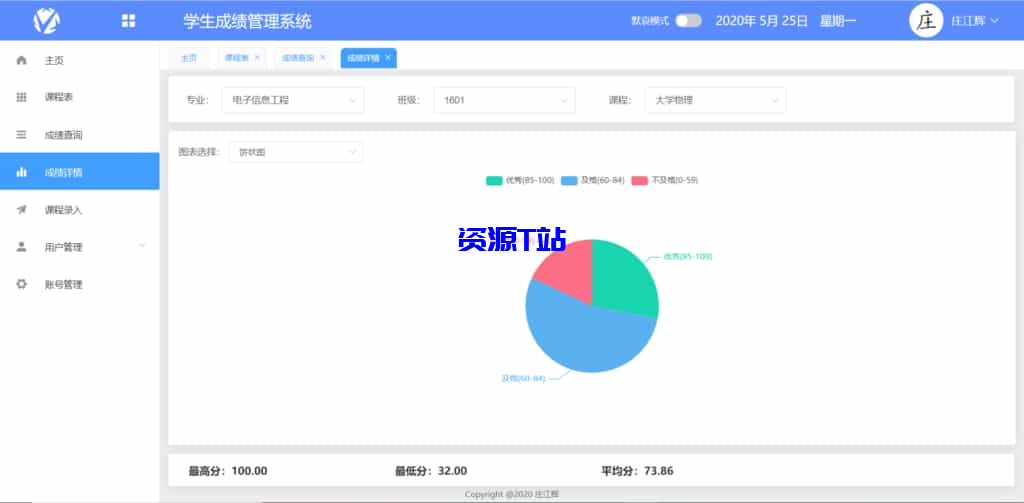Toggle 及格(60-84) legend series visibility
Image resolution: width=1024 pixels, height=503 pixels.
(593, 180)
